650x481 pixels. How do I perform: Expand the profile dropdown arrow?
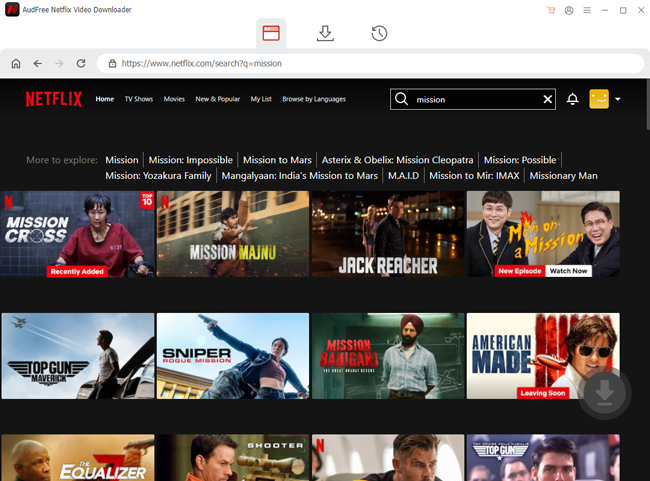tap(618, 99)
